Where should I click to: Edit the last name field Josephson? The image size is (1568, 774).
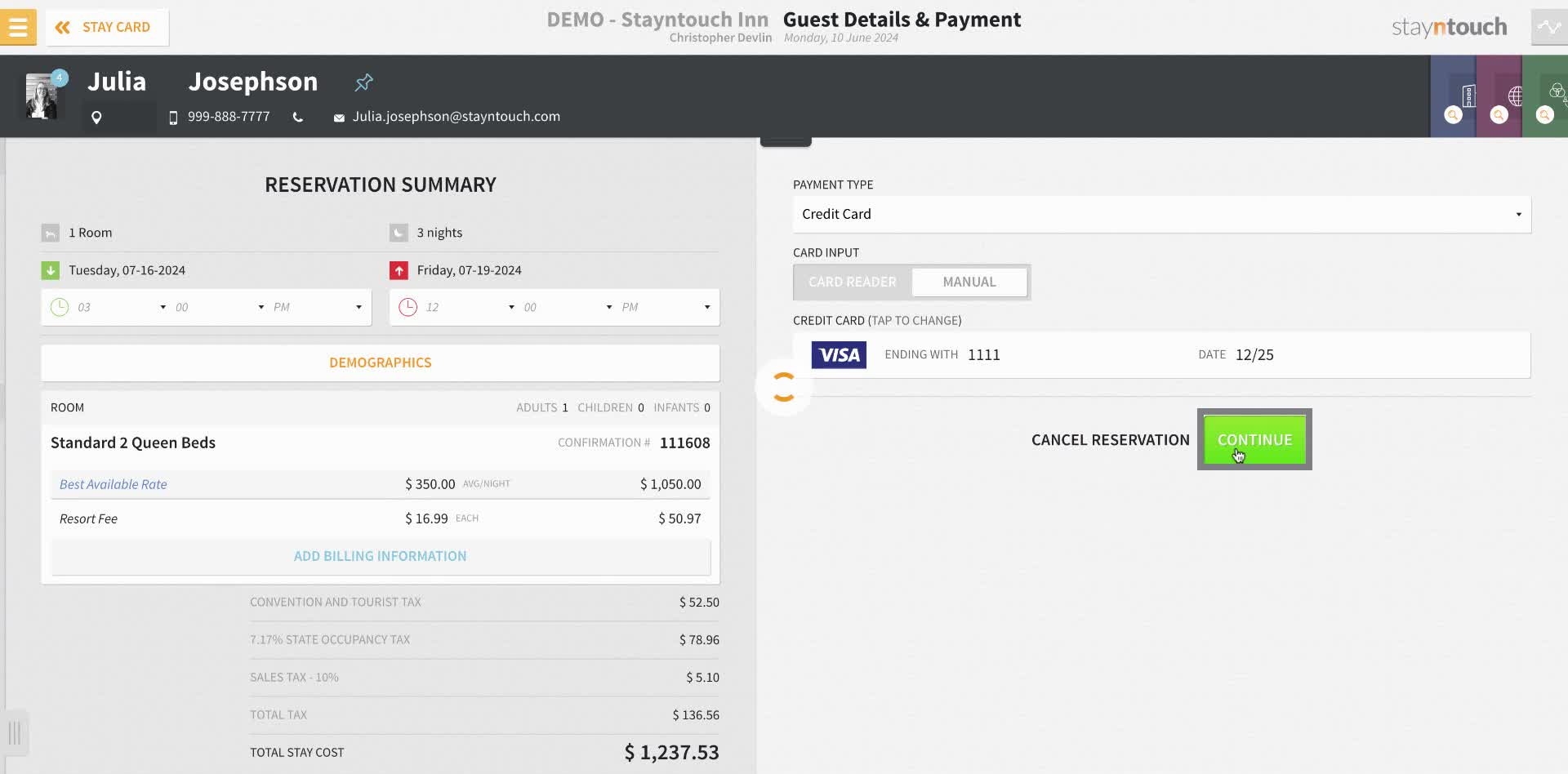pos(253,82)
